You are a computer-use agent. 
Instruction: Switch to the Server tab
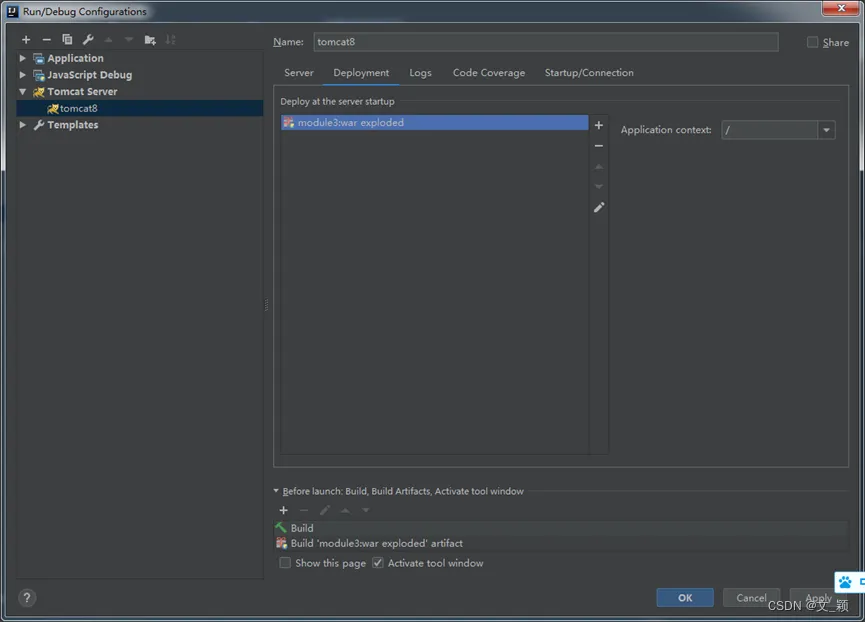[x=298, y=73]
